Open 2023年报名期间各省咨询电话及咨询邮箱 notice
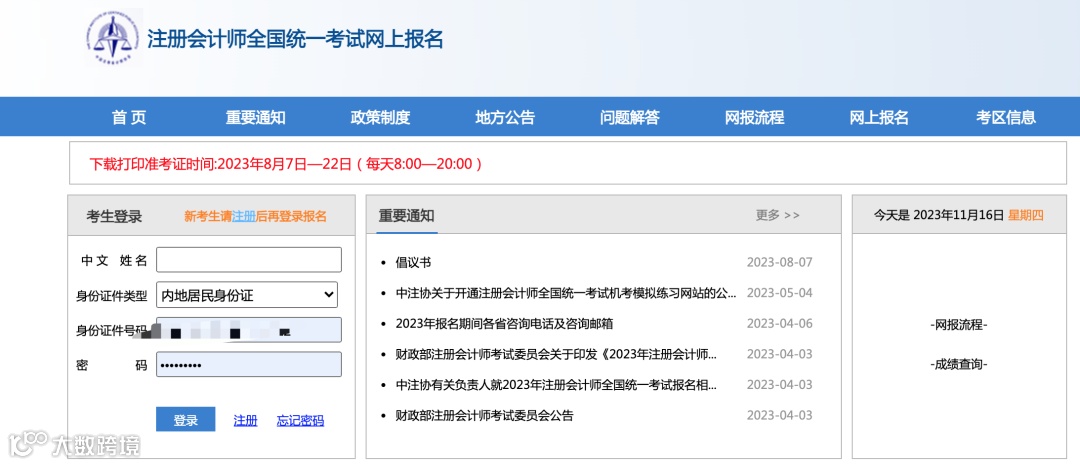 504,323
